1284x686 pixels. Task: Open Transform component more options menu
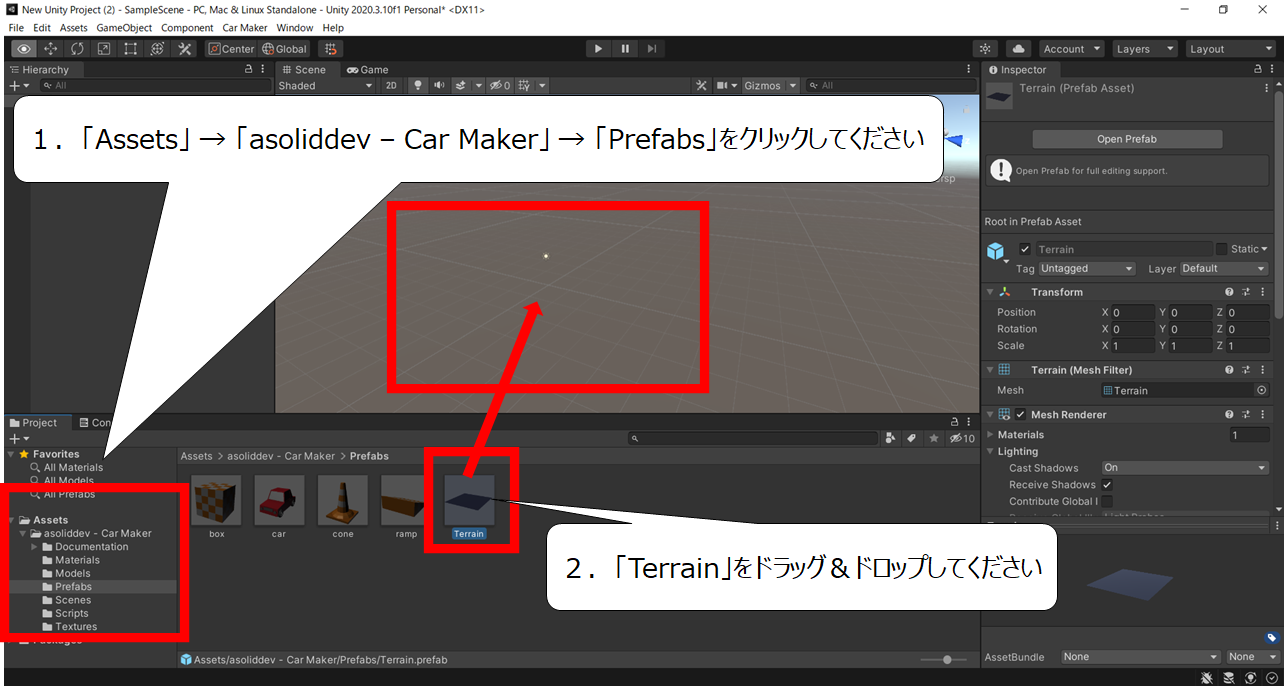[1262, 292]
